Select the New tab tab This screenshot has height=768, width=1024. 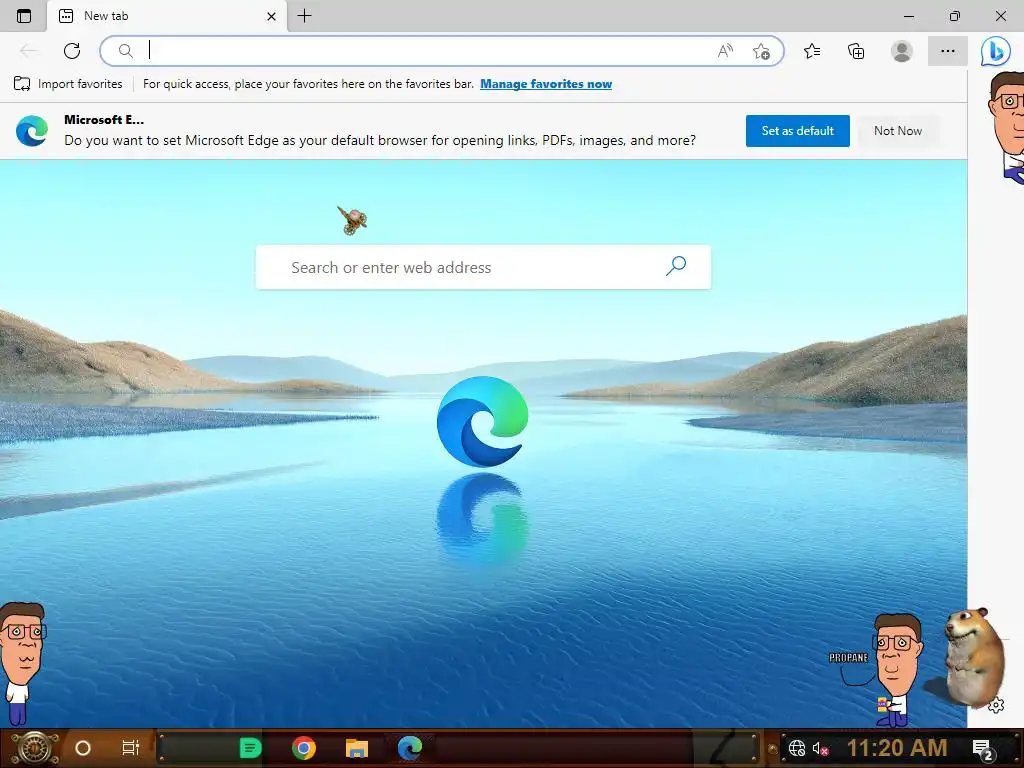[167, 16]
